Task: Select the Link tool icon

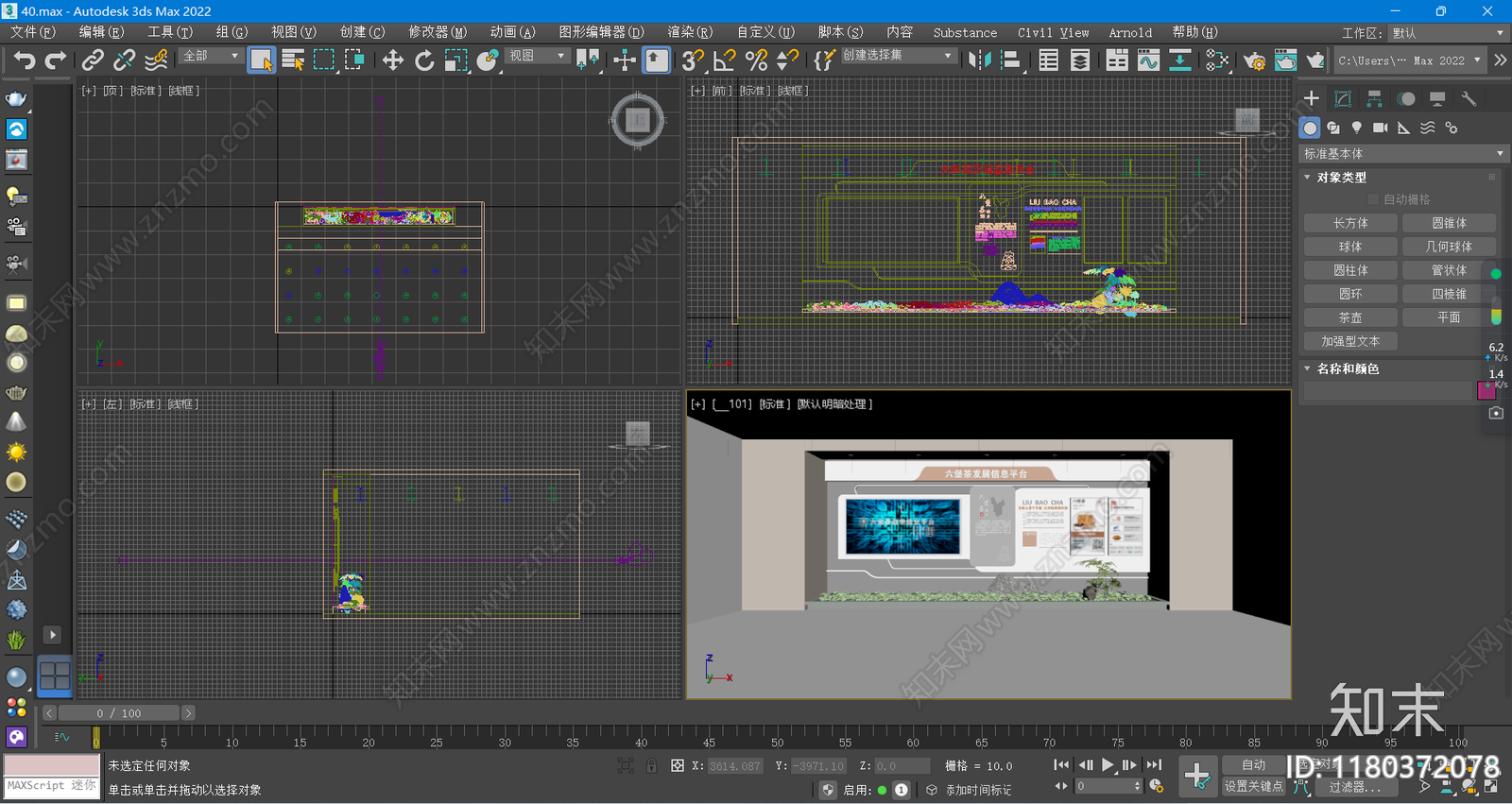Action: click(x=92, y=60)
